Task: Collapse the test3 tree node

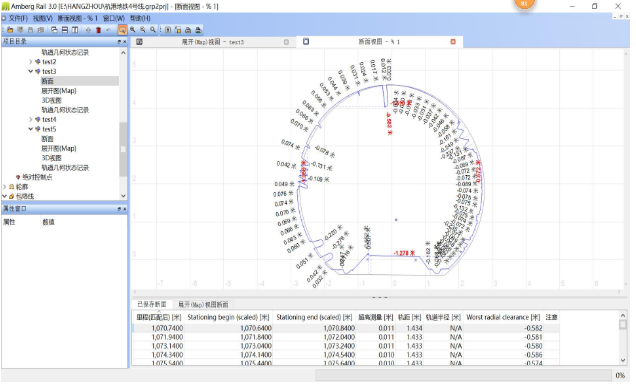Action: pyautogui.click(x=31, y=72)
